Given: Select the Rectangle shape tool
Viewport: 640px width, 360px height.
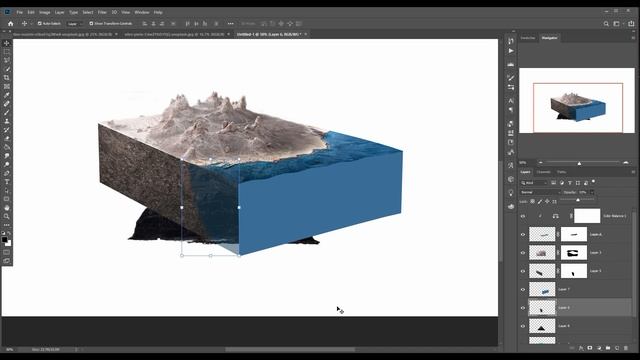Looking at the screenshot, I should 7,199.
